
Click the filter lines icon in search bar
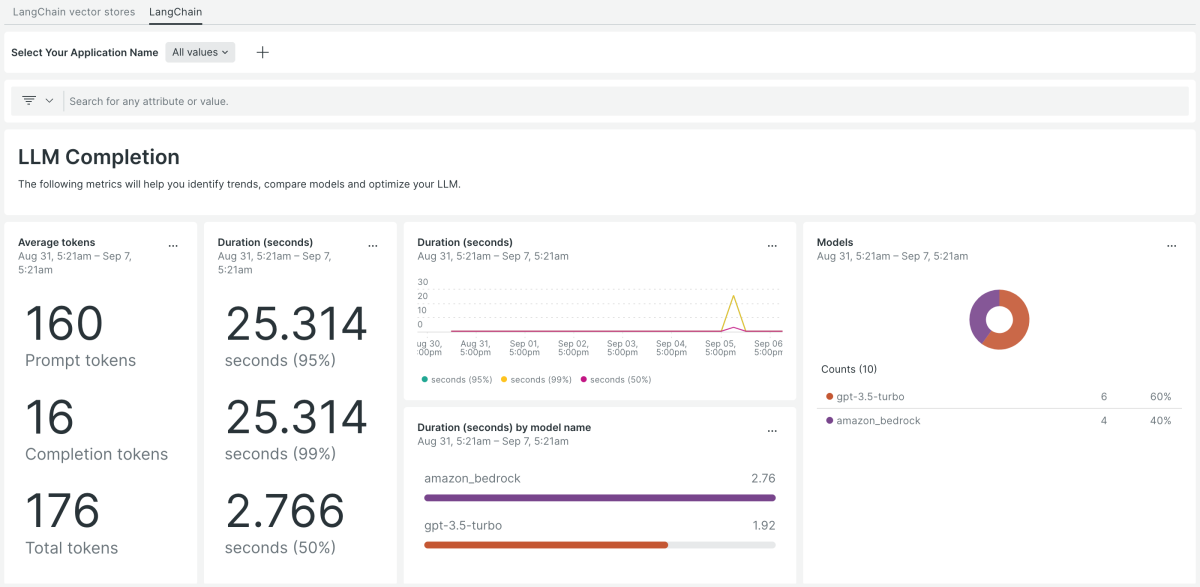pos(29,101)
